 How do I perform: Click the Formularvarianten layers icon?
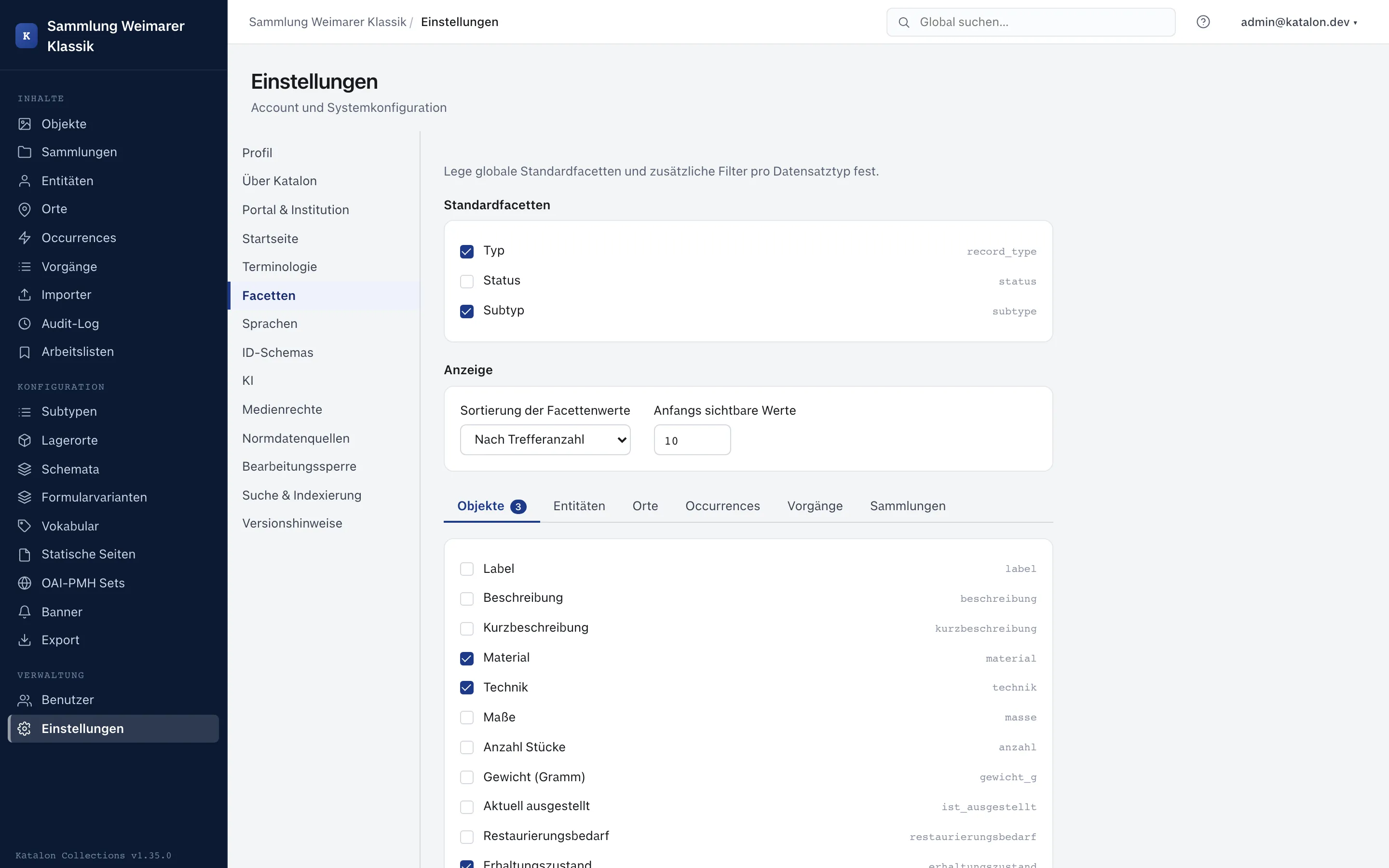(x=25, y=497)
